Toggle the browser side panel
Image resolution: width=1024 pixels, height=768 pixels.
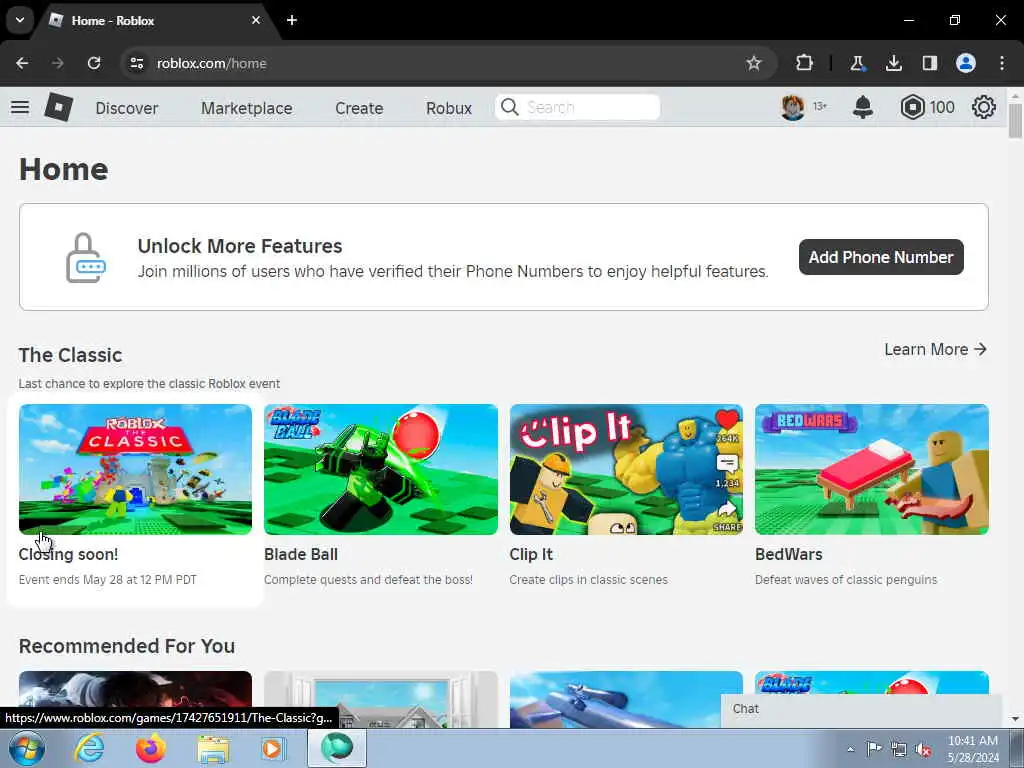929,63
